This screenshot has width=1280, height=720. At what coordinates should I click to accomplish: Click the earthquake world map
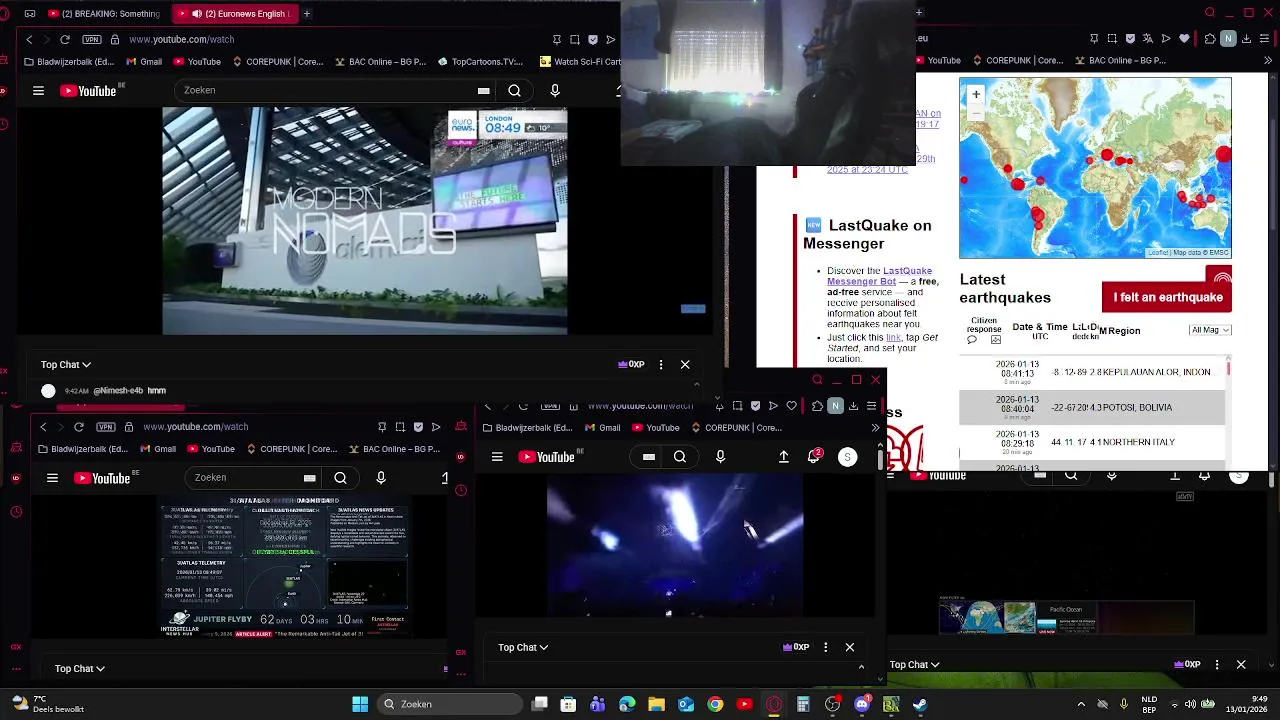tap(1095, 168)
